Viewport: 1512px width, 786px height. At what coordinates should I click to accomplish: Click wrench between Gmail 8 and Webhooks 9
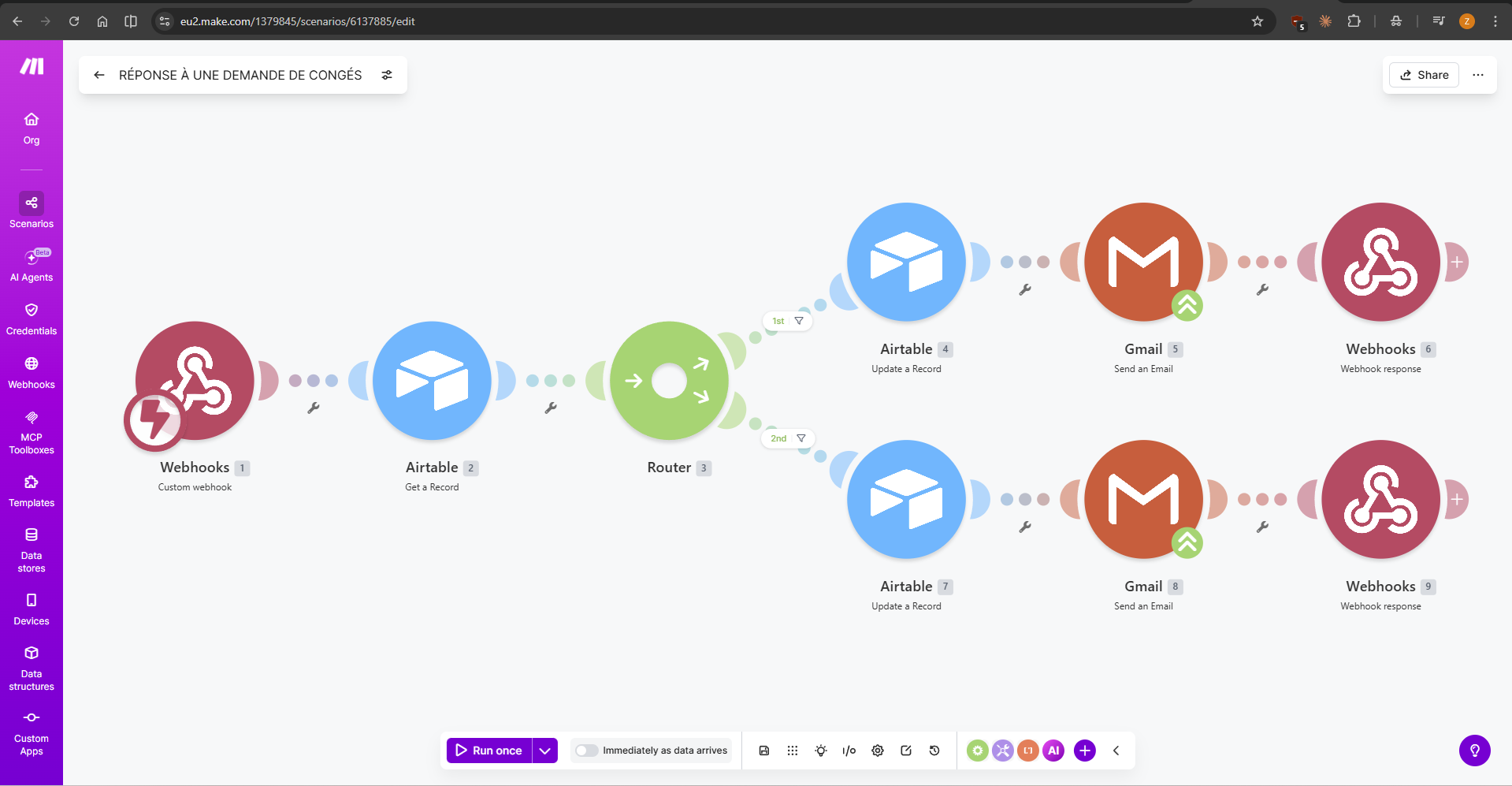pos(1262,527)
